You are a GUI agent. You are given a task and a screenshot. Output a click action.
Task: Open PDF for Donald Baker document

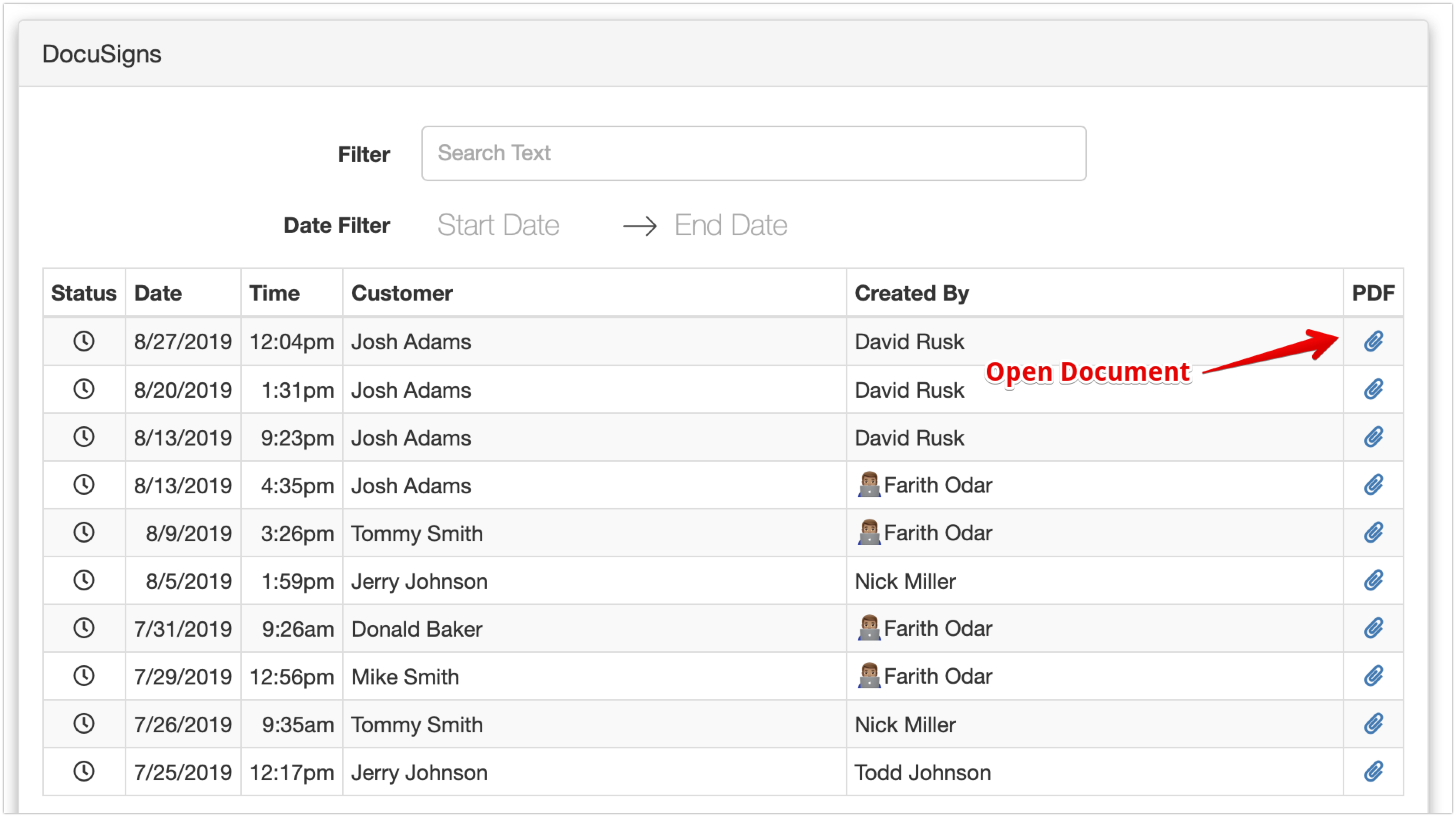coord(1373,628)
